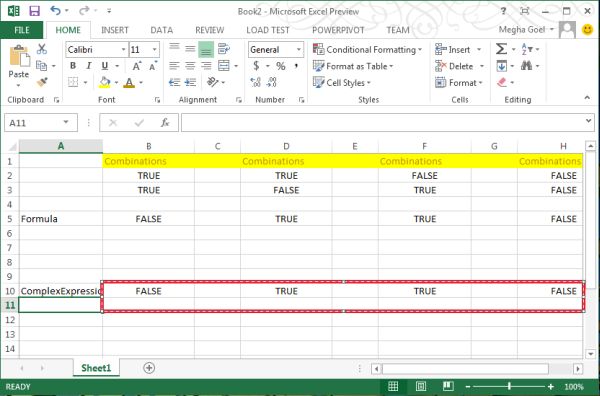The image size is (600, 396).
Task: Decrease font size with smaller A icon
Action: click(153, 66)
